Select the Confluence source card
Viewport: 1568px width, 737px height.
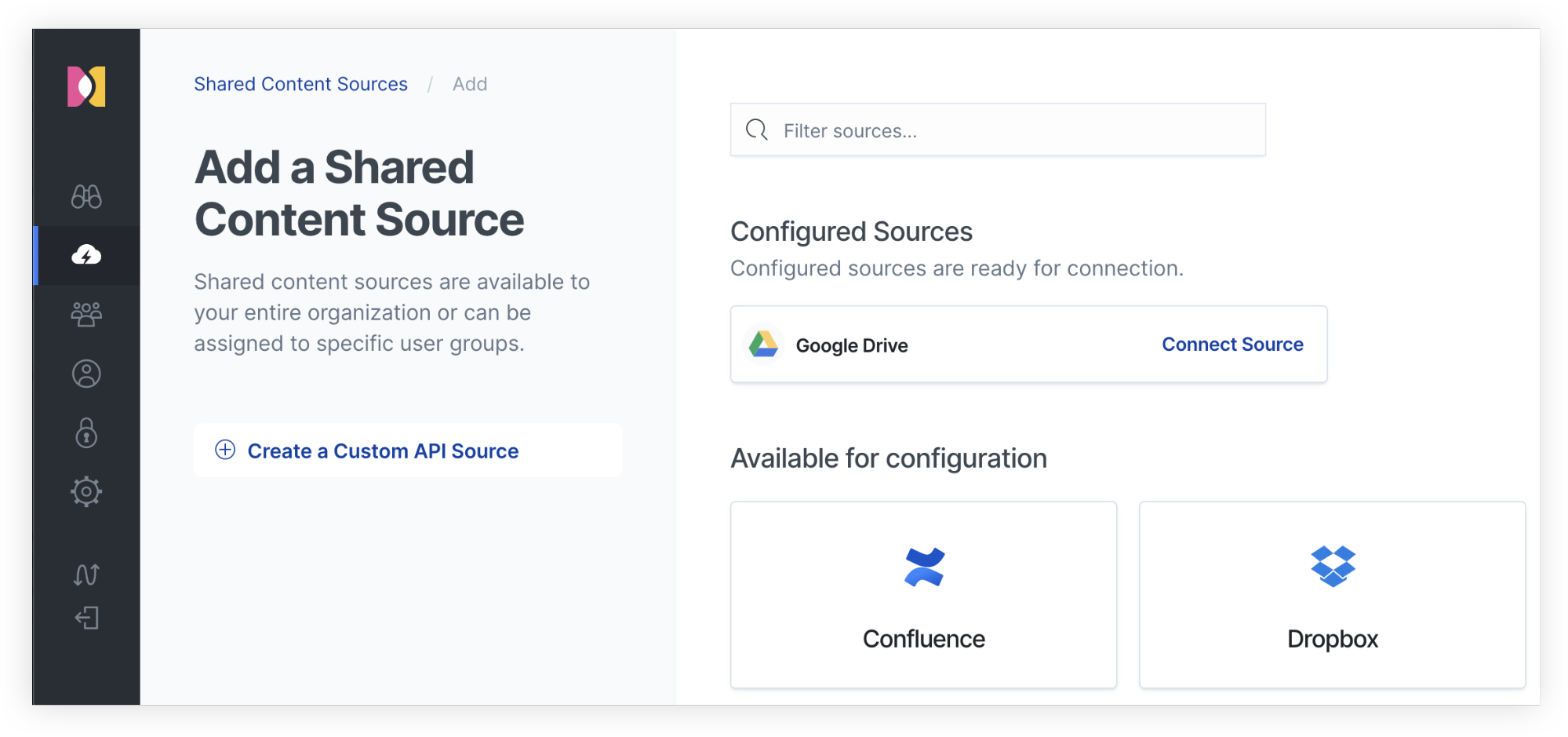(923, 595)
